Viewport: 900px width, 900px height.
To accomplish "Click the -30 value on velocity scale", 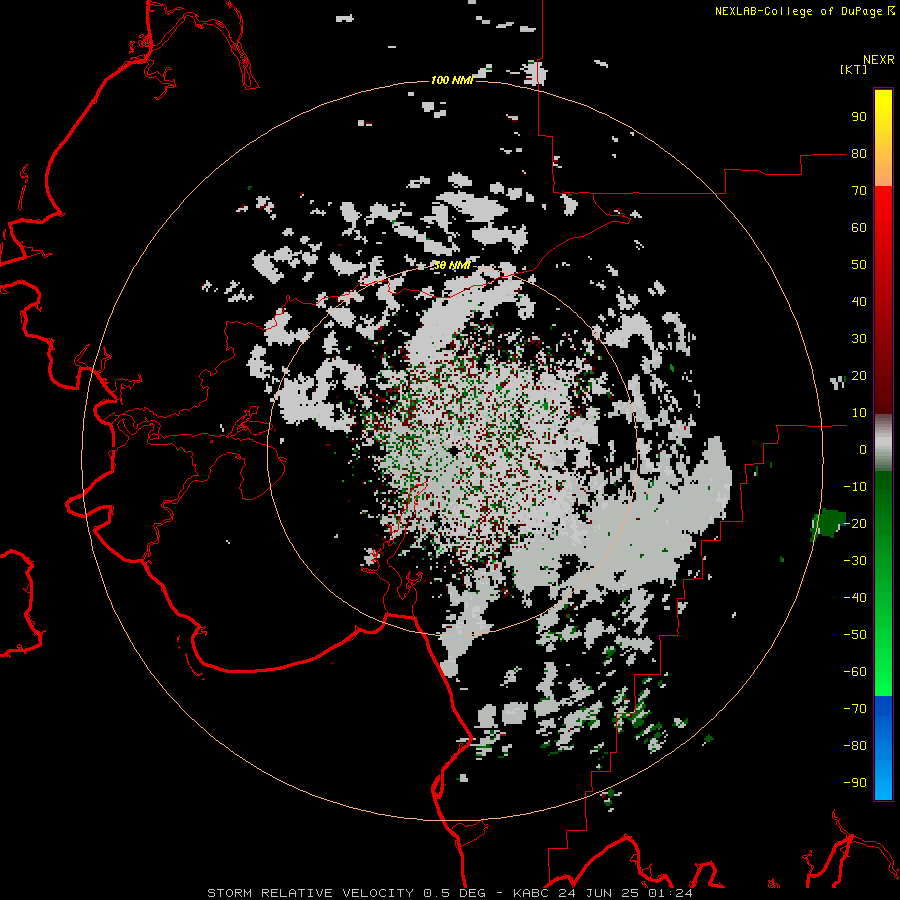I will click(855, 561).
